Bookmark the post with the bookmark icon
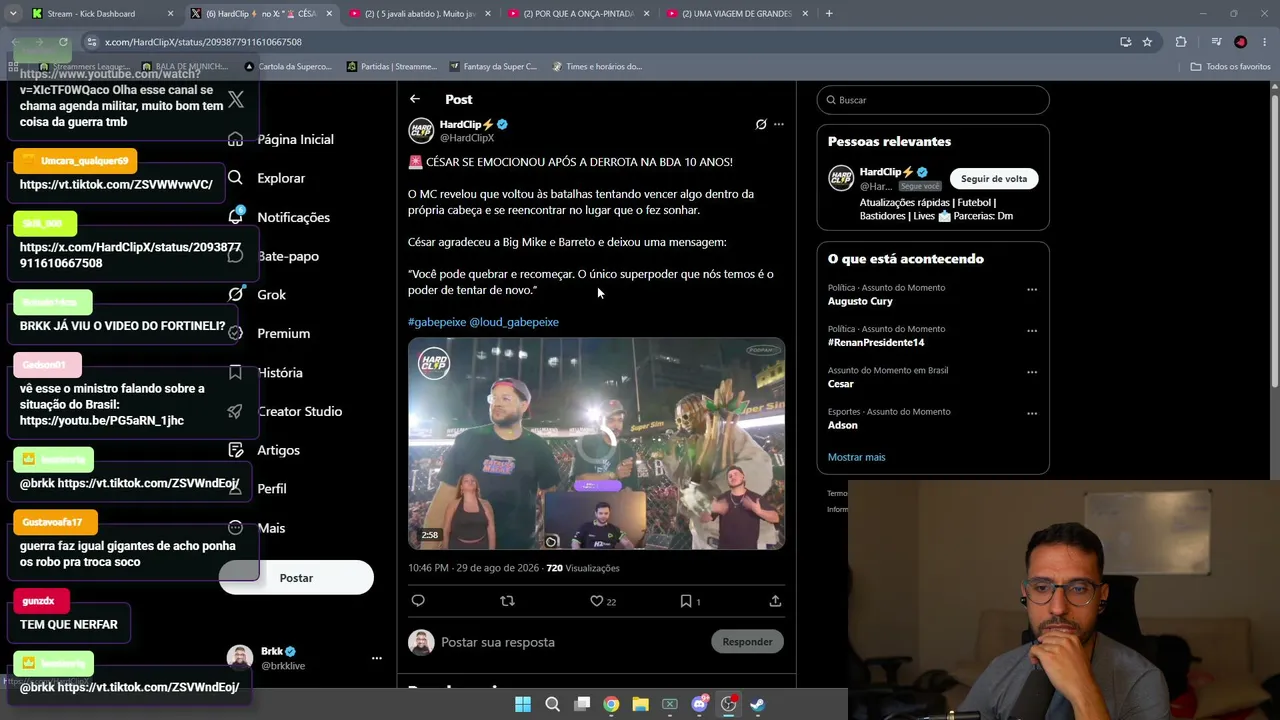 686,601
